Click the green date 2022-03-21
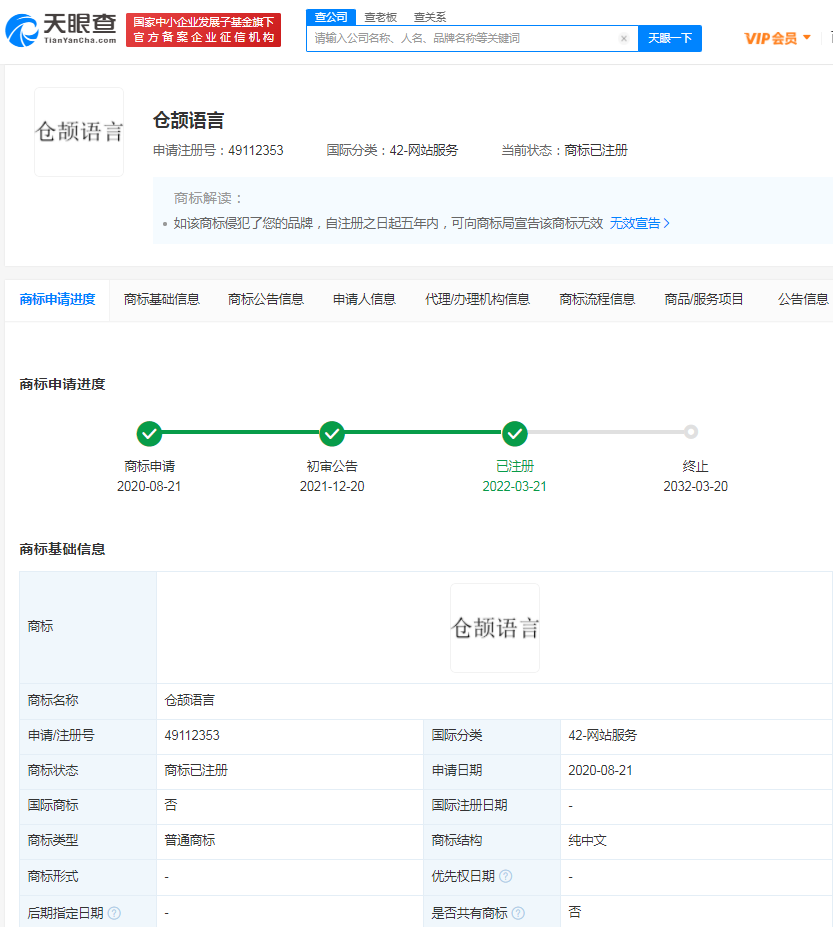This screenshot has height=927, width=833. tap(515, 487)
